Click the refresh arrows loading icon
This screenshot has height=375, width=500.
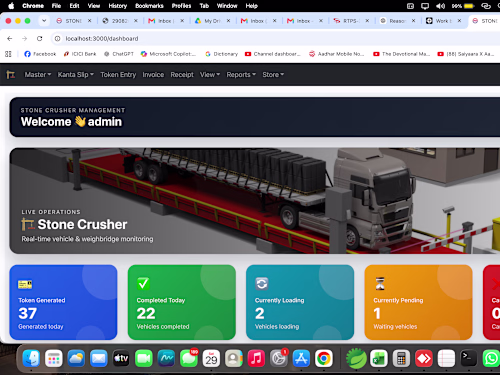pos(262,284)
